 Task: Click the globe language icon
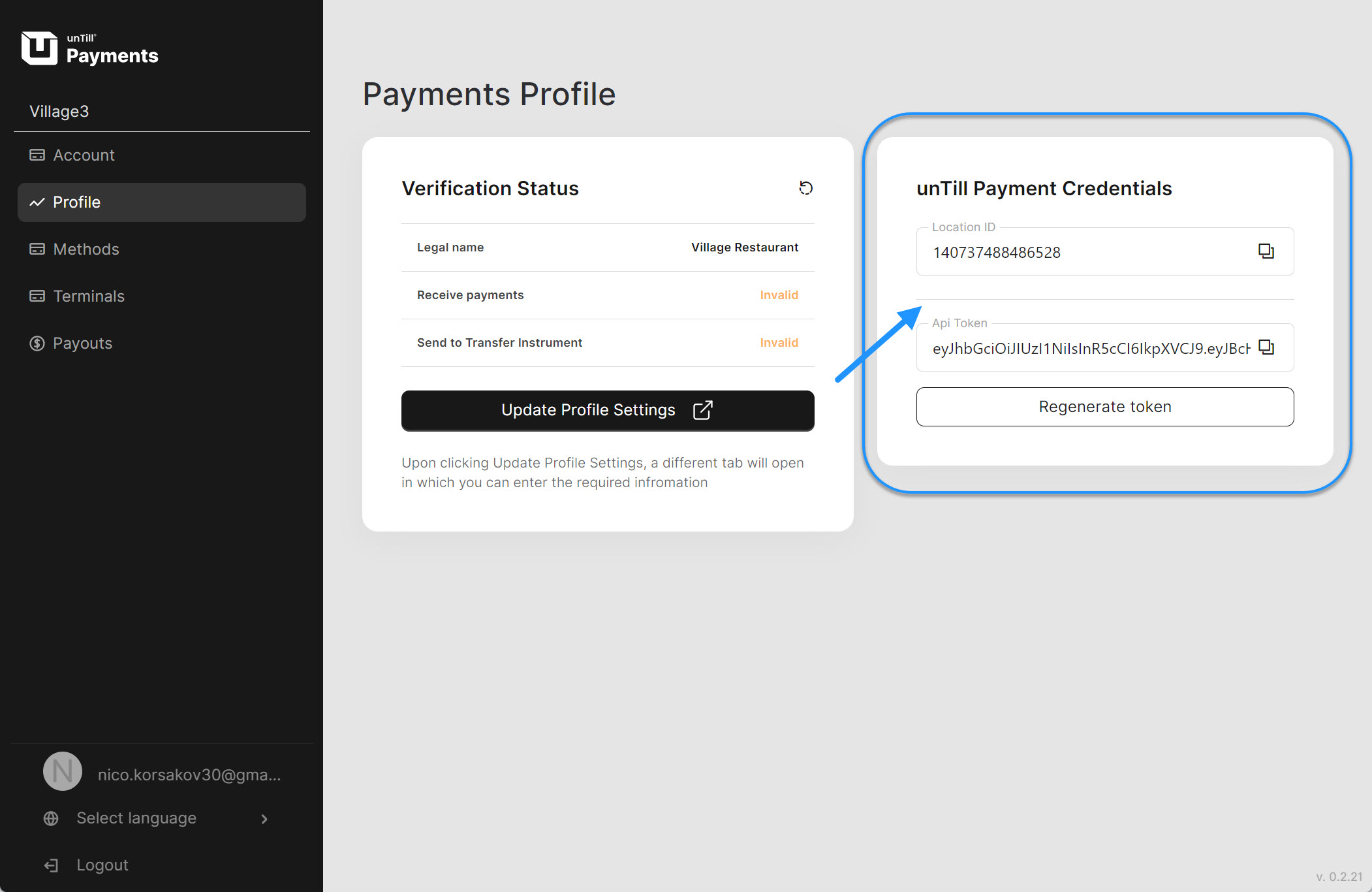51,818
